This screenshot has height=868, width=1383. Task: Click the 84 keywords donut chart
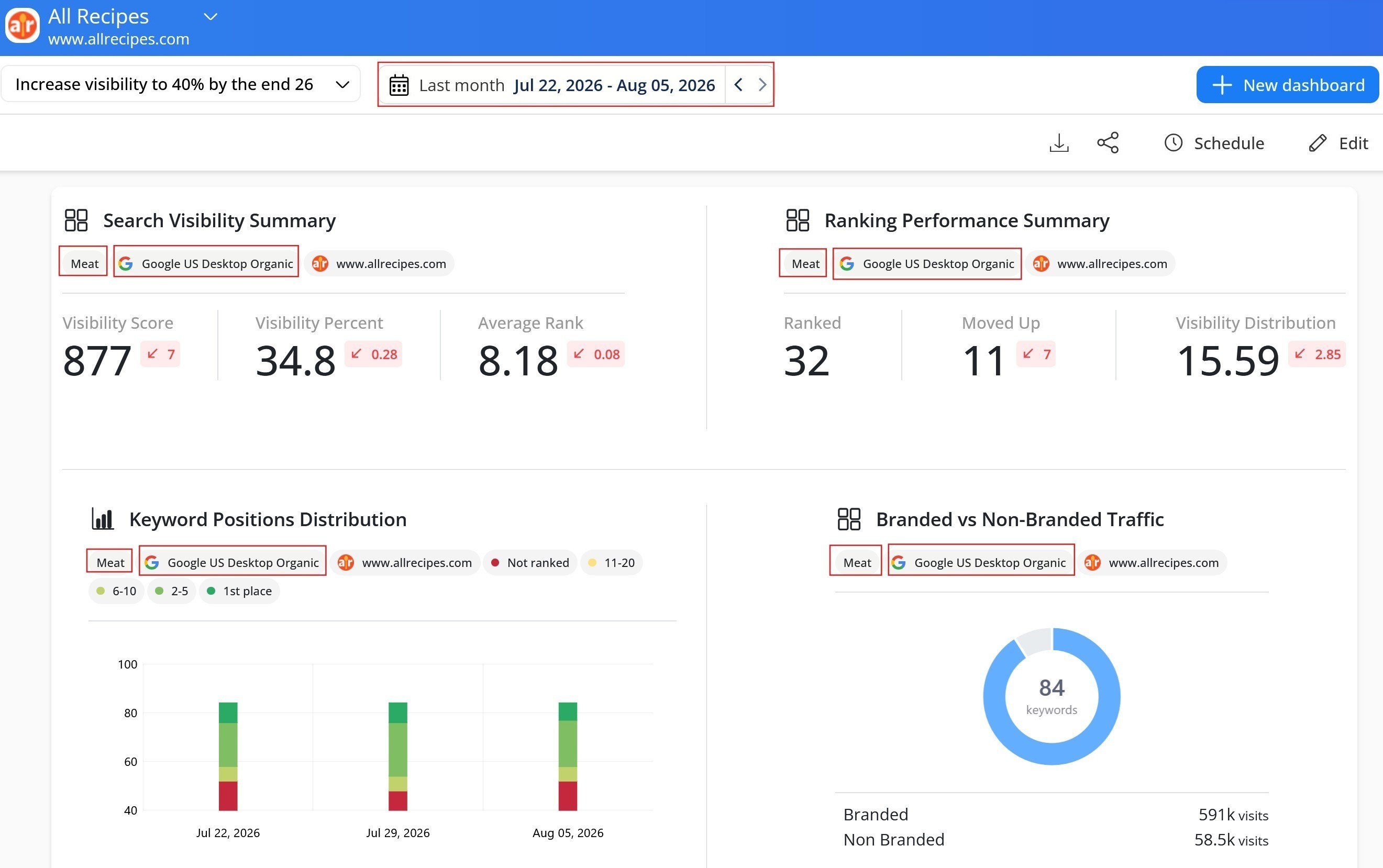(x=1052, y=696)
